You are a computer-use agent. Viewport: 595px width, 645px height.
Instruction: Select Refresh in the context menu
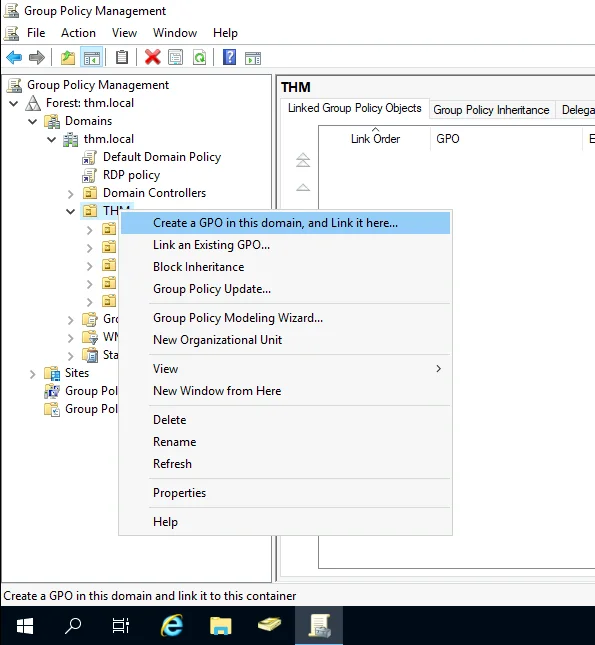pyautogui.click(x=286, y=464)
